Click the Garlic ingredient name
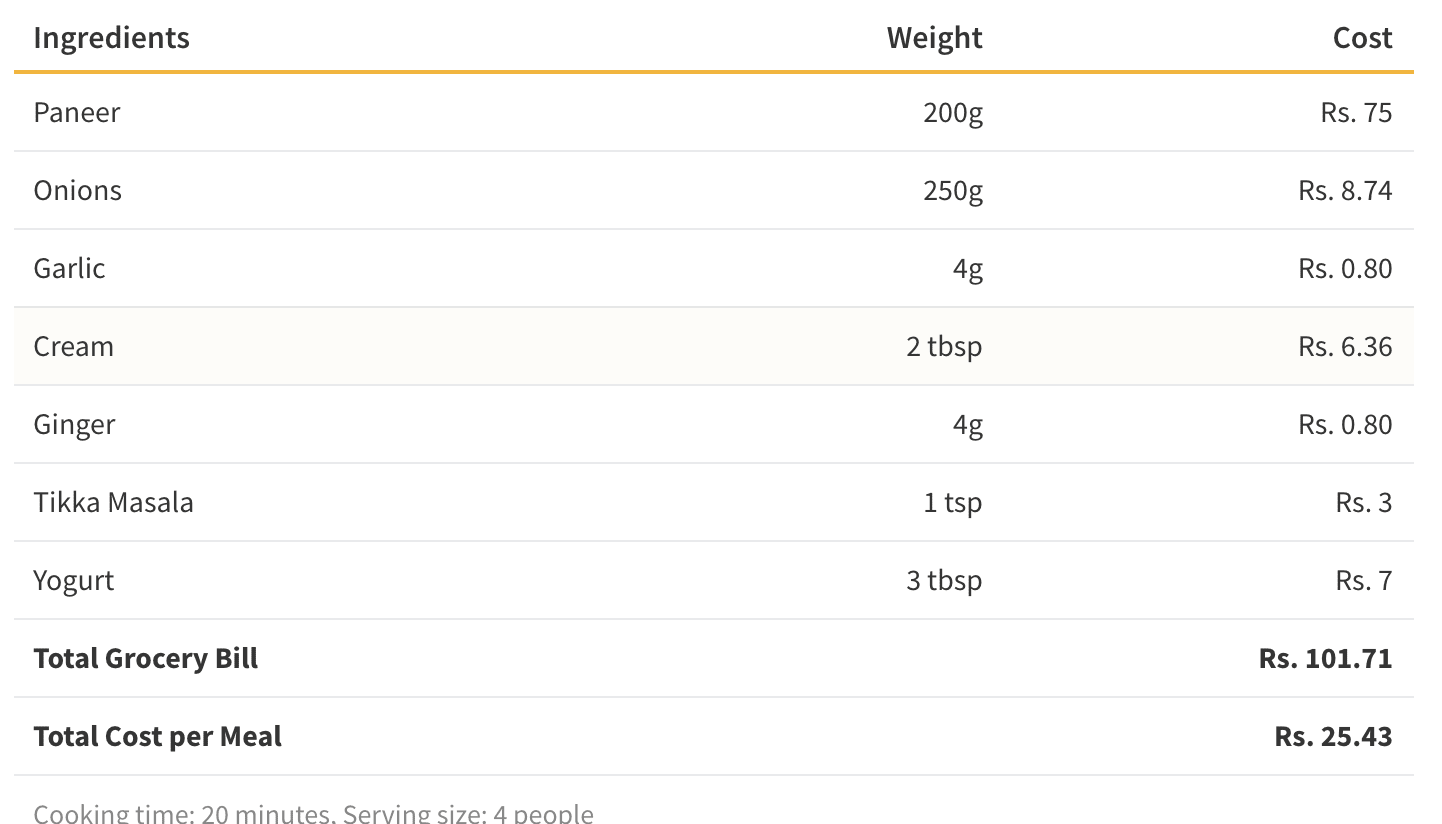Viewport: 1442px width, 824px height. tap(69, 268)
